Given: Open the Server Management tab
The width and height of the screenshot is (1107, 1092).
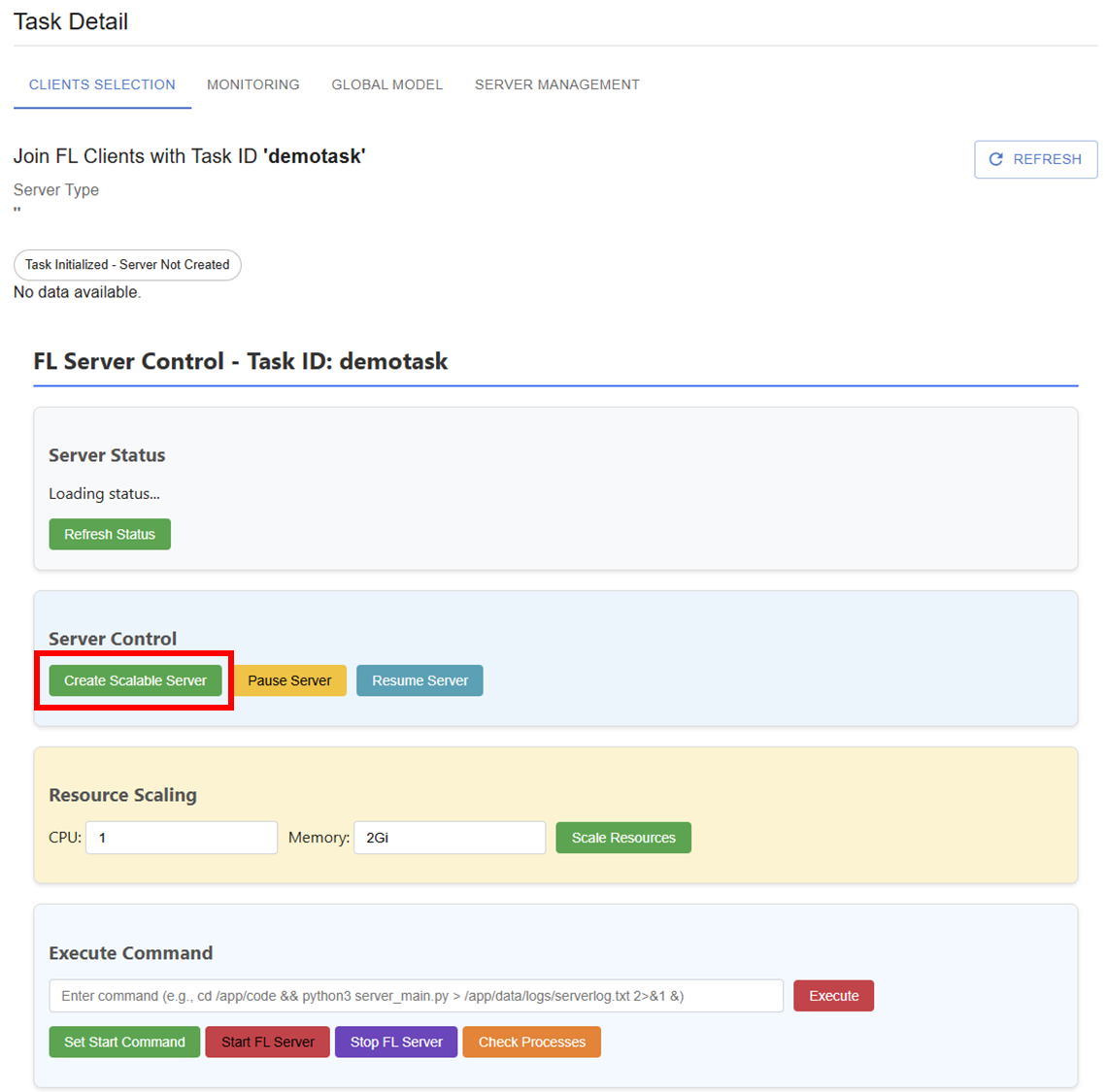Looking at the screenshot, I should click(556, 84).
